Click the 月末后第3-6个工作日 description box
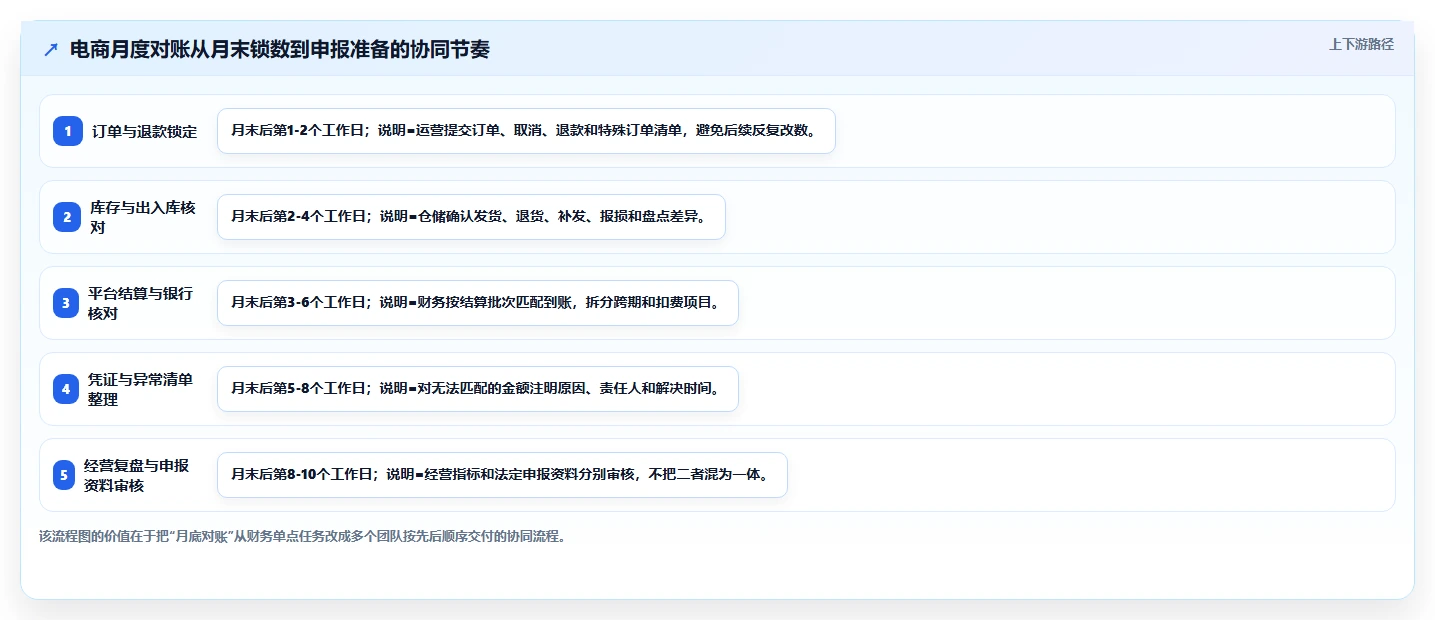This screenshot has width=1435, height=620. [478, 303]
